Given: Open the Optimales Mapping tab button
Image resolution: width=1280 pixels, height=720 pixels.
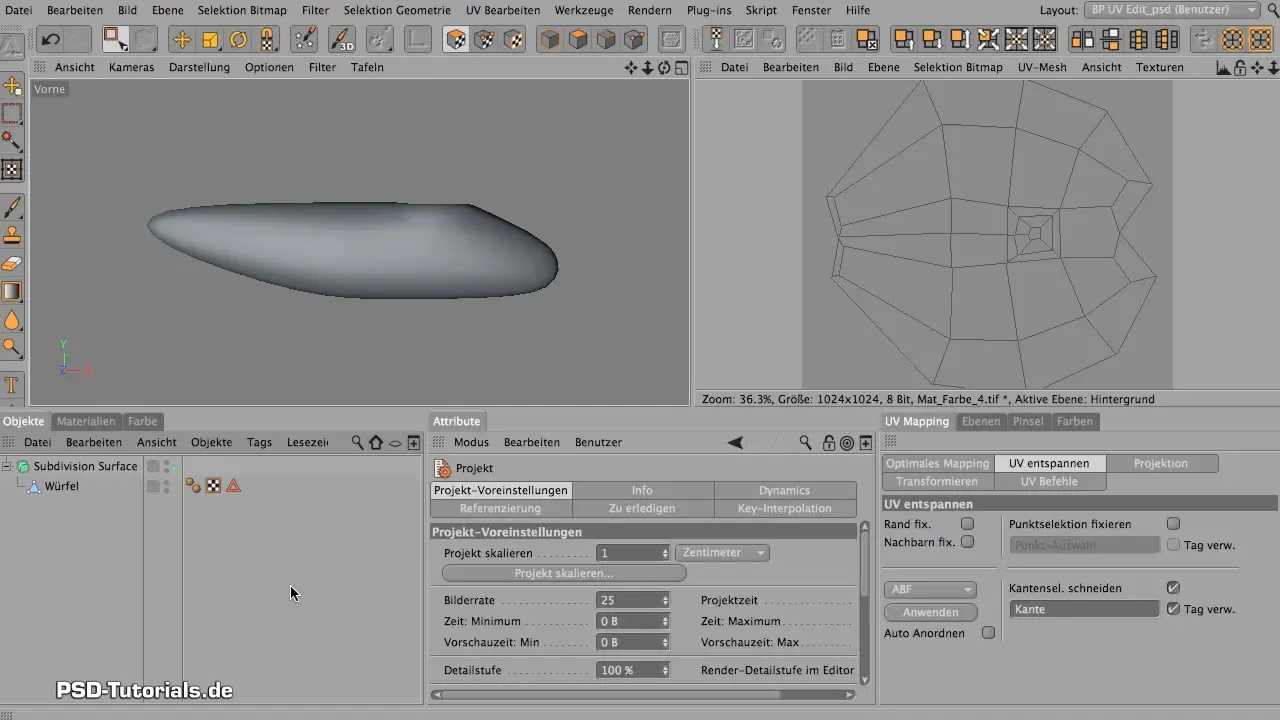Looking at the screenshot, I should point(938,463).
